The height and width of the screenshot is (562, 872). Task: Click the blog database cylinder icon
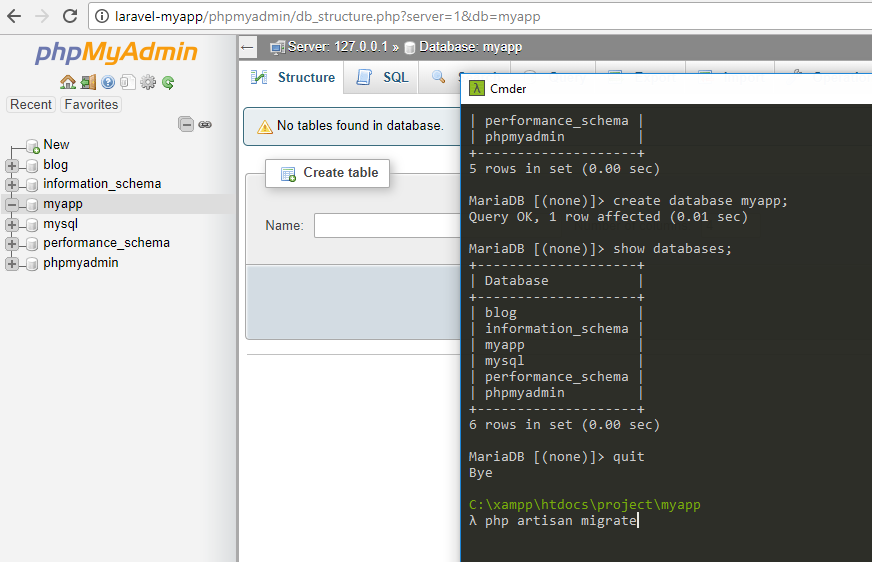[x=32, y=166]
